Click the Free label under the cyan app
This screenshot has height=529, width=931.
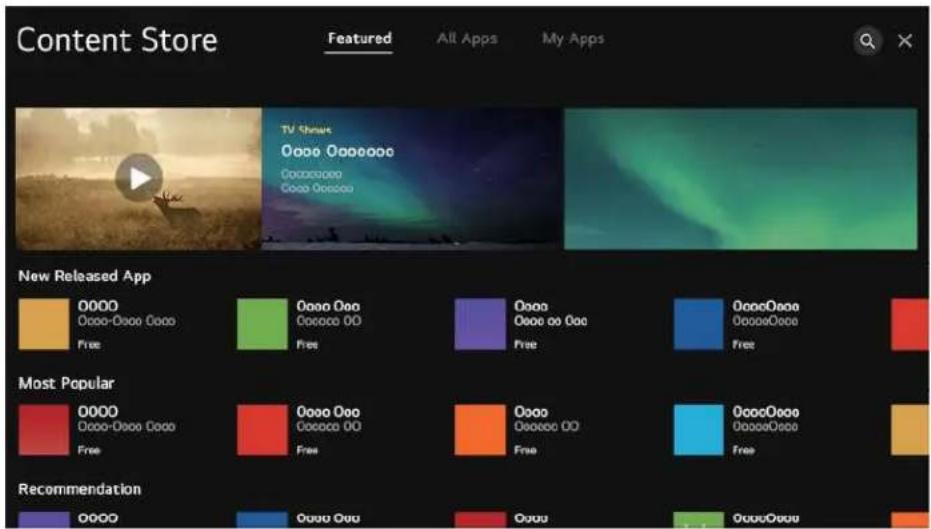coord(743,450)
